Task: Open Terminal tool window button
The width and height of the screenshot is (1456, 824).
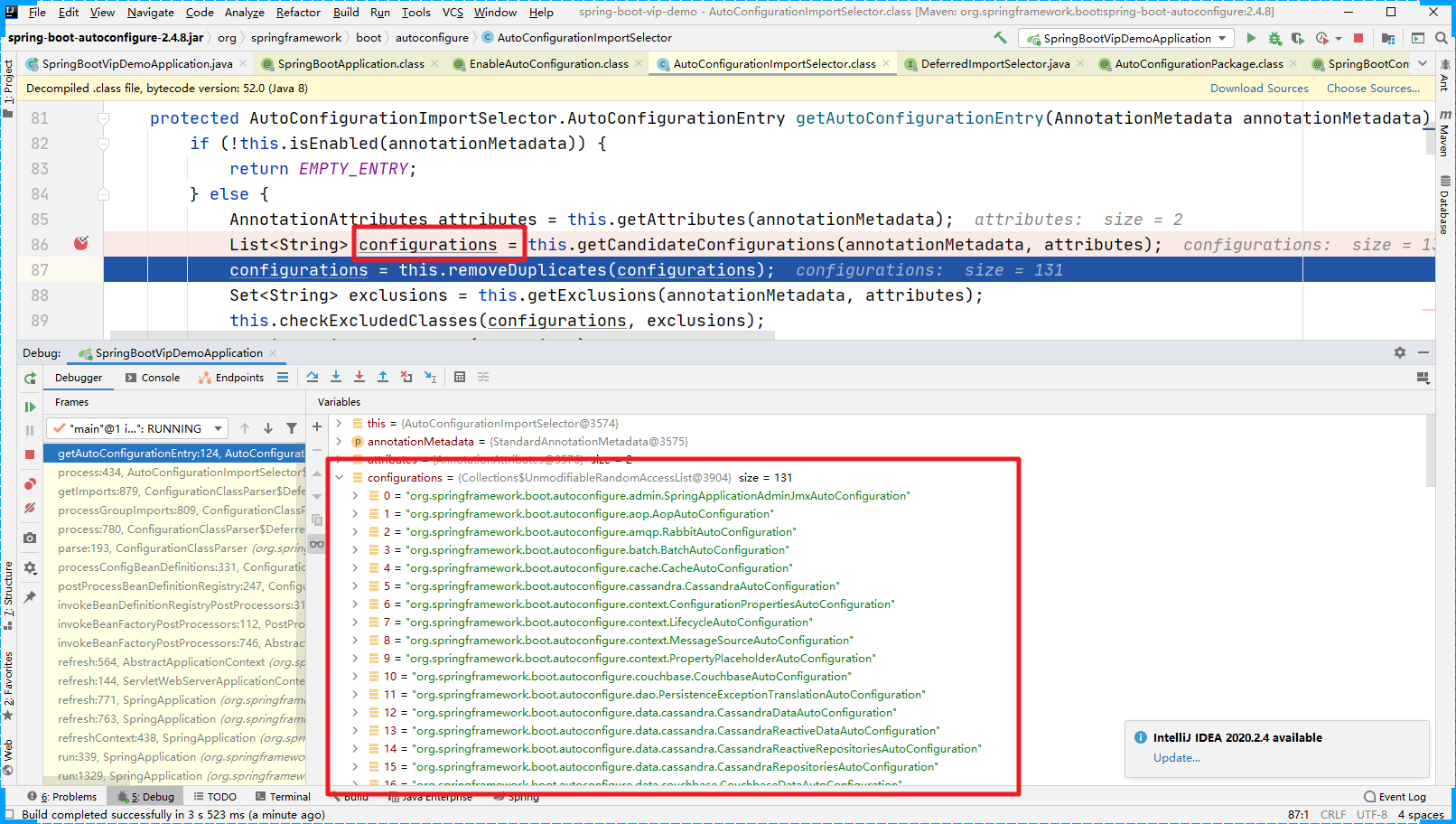Action: (x=283, y=796)
